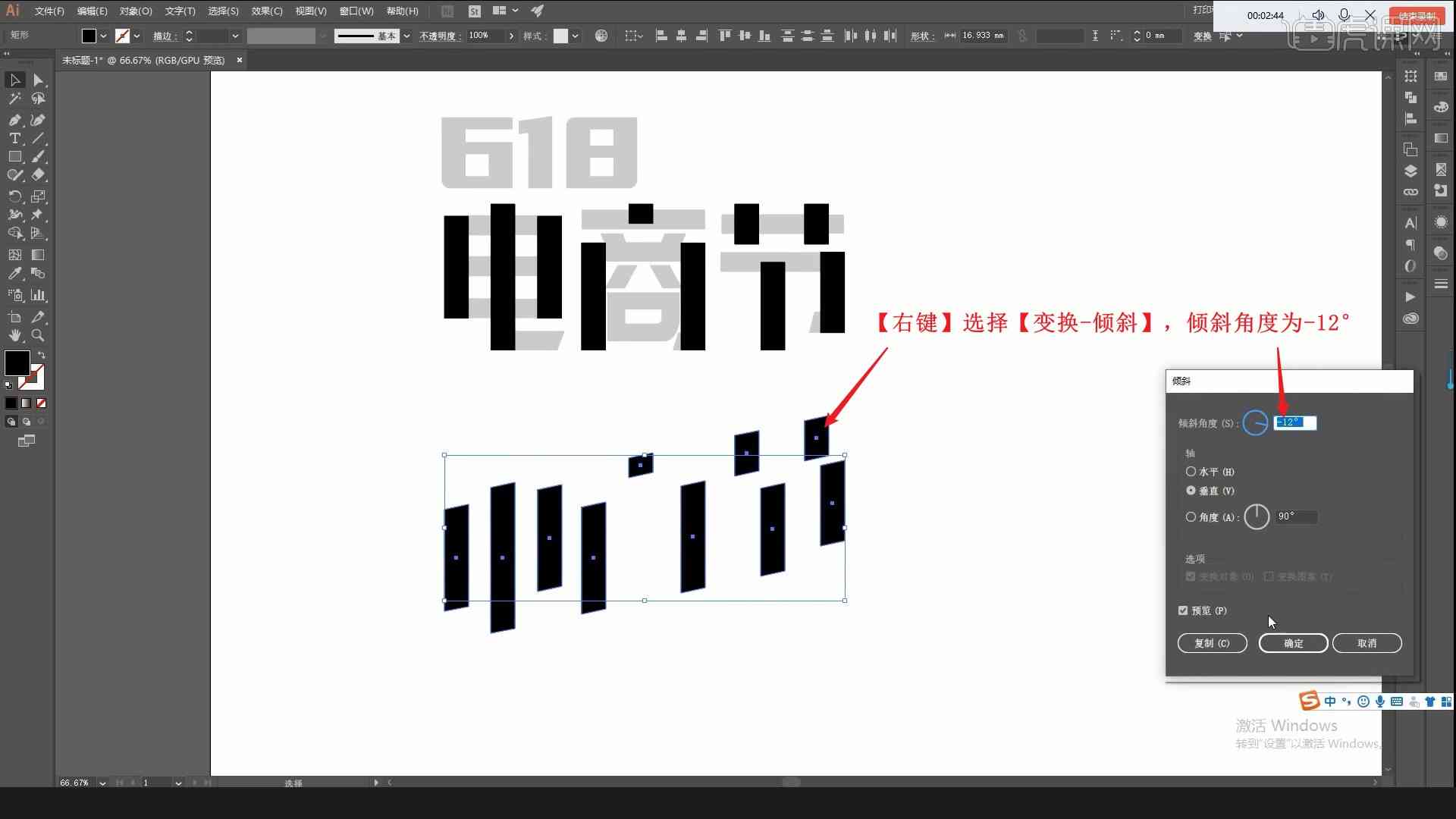Select the Selection tool (arrow)
Viewport: 1456px width, 819px height.
(14, 79)
